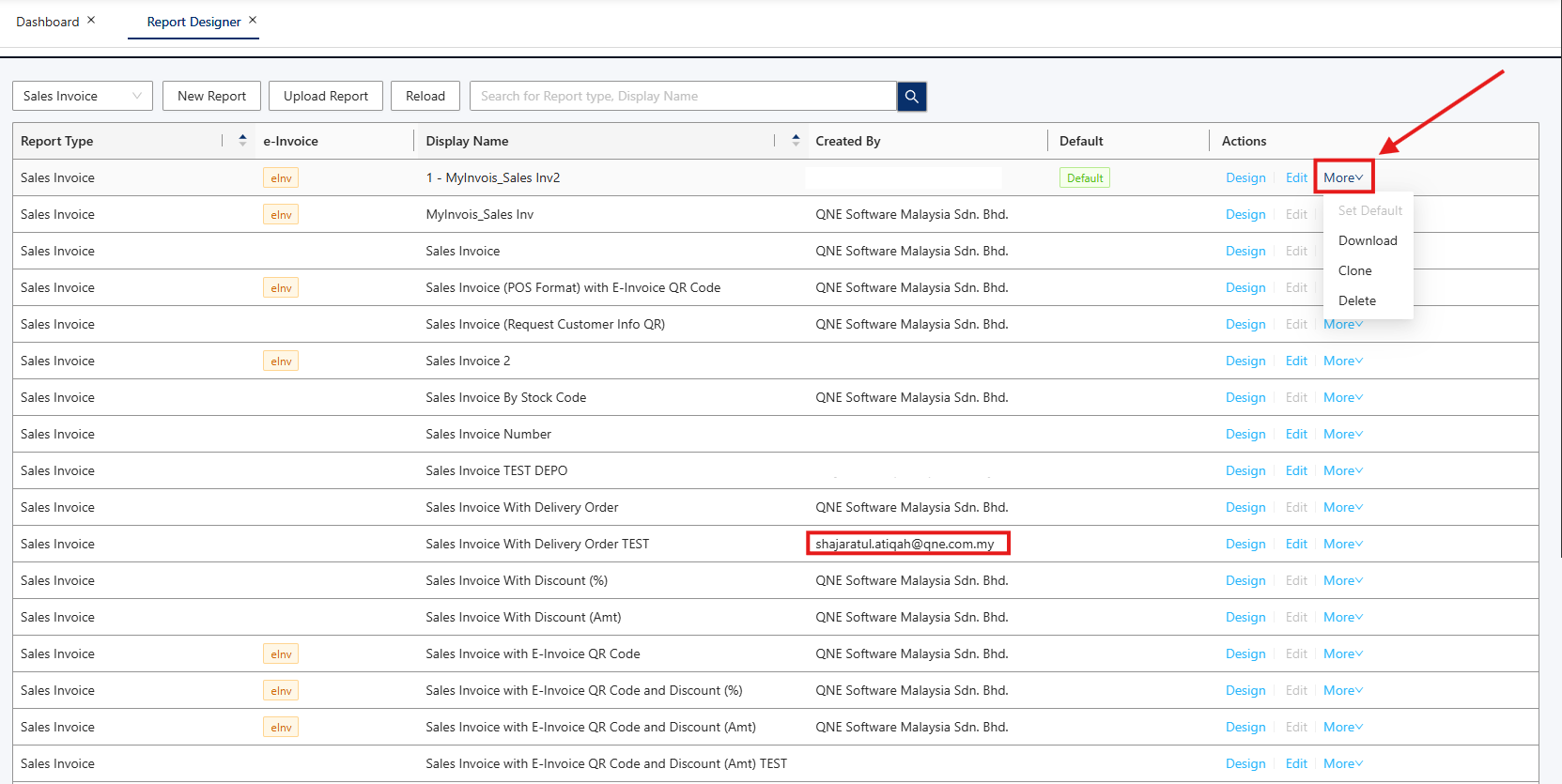Close the Dashboard tab
The height and width of the screenshot is (784, 1562).
91,21
